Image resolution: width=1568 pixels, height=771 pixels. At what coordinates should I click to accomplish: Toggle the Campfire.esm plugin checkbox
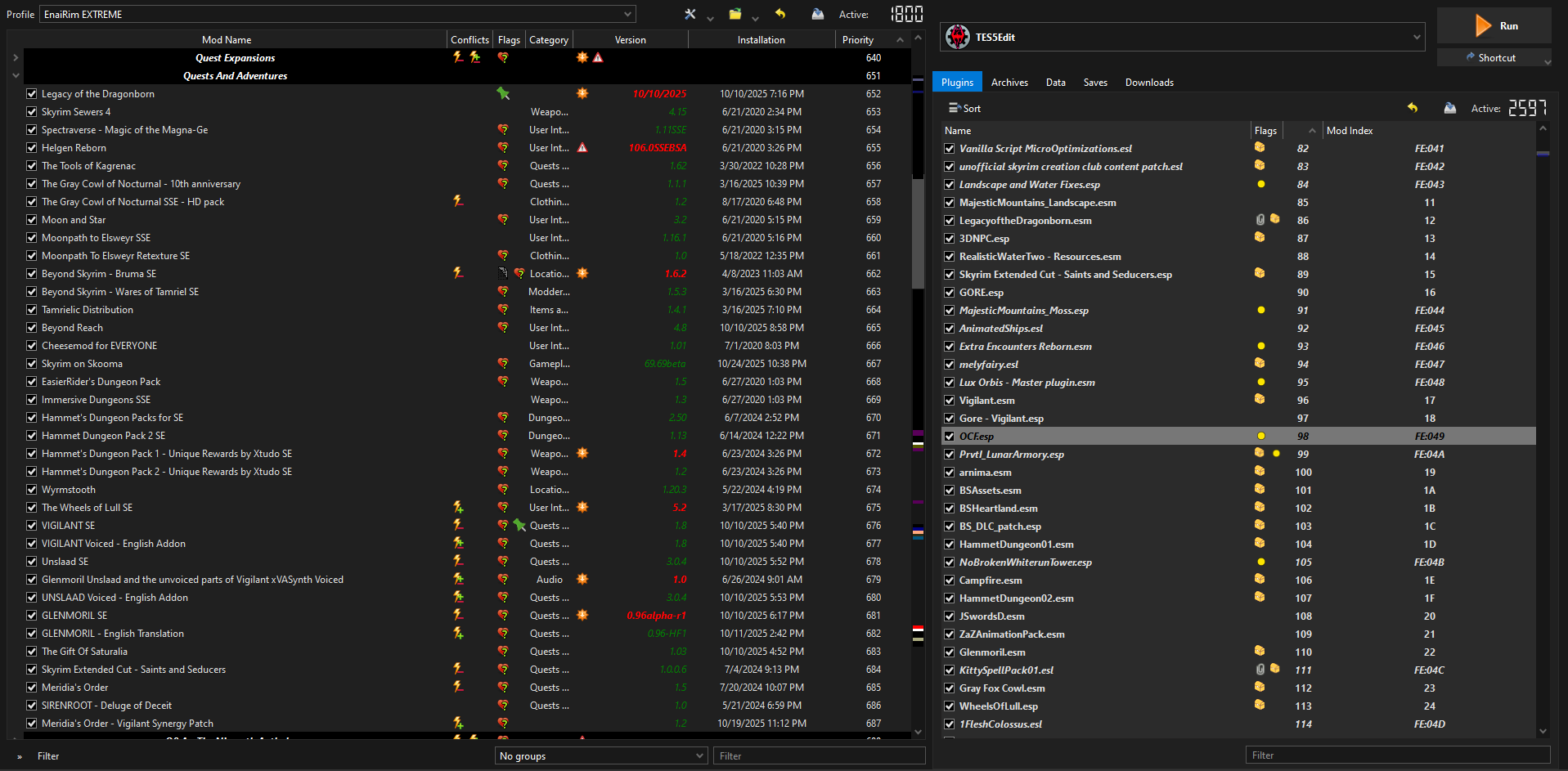click(x=950, y=580)
